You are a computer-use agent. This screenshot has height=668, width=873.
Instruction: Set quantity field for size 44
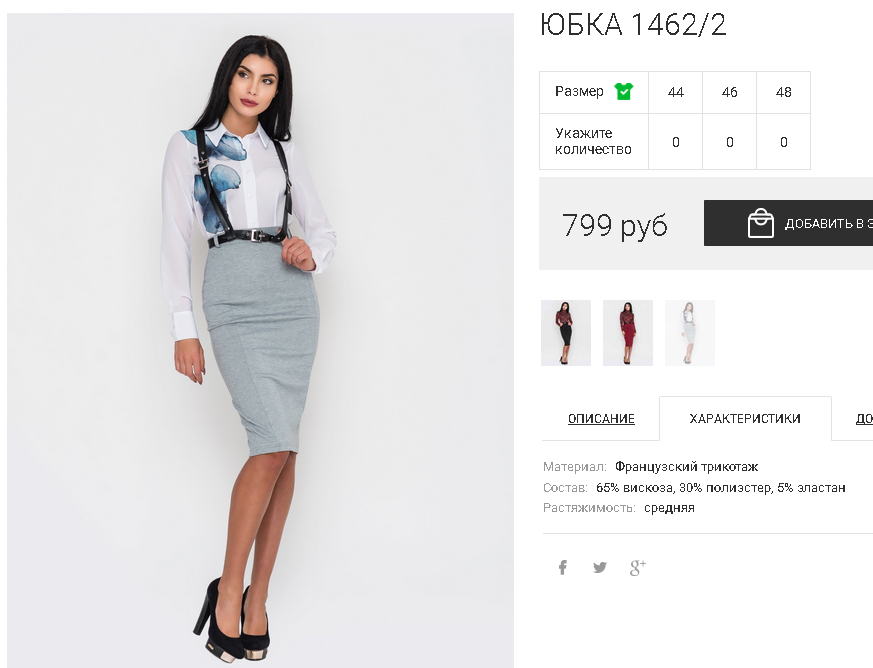675,142
